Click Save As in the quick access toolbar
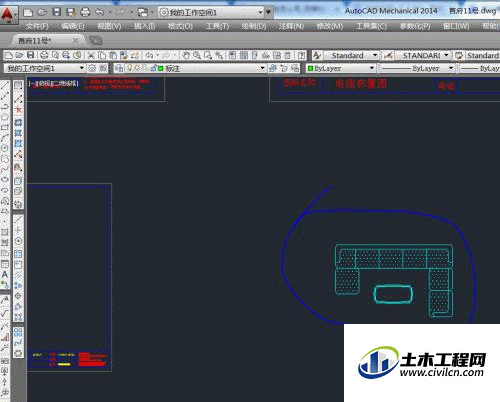Viewport: 500px width, 402px height. point(71,13)
